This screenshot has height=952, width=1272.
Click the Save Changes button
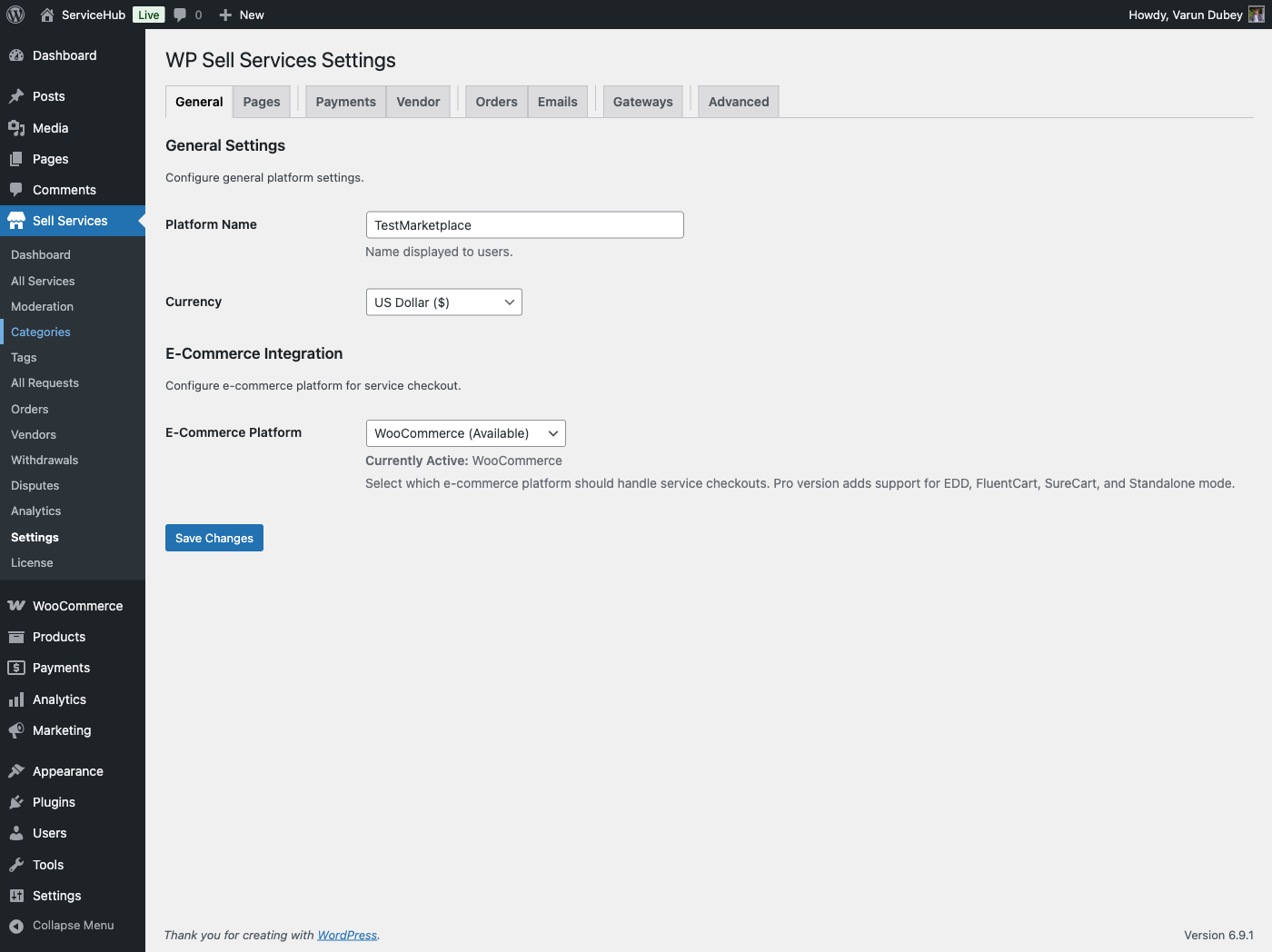click(x=214, y=538)
